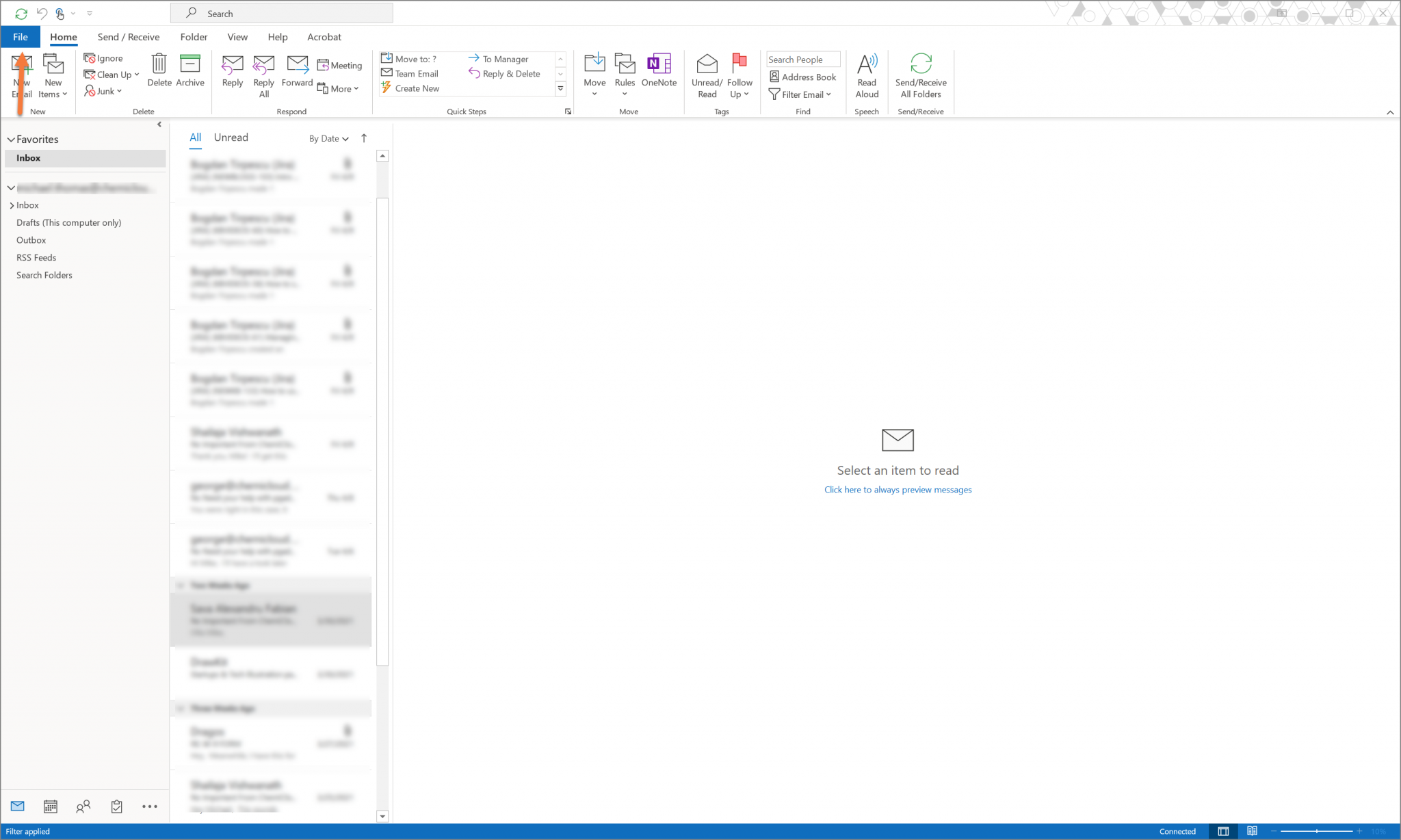1401x840 pixels.
Task: Click the Address Book button
Action: click(802, 77)
